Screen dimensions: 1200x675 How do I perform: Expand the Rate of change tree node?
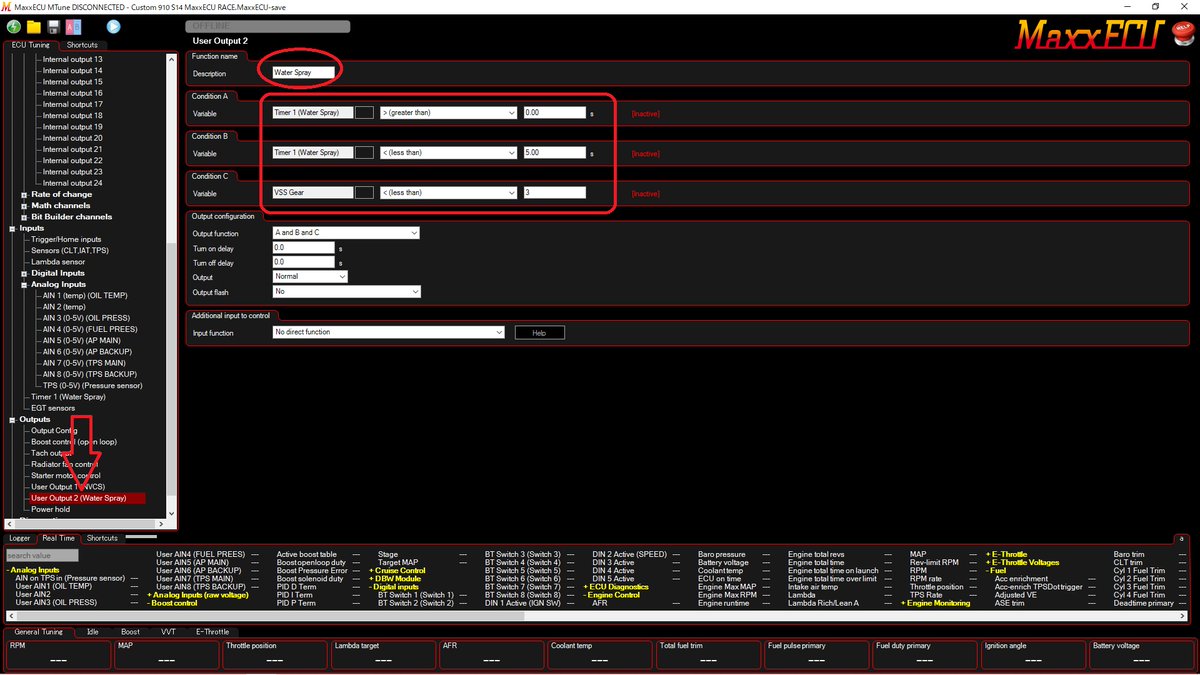[x=24, y=194]
